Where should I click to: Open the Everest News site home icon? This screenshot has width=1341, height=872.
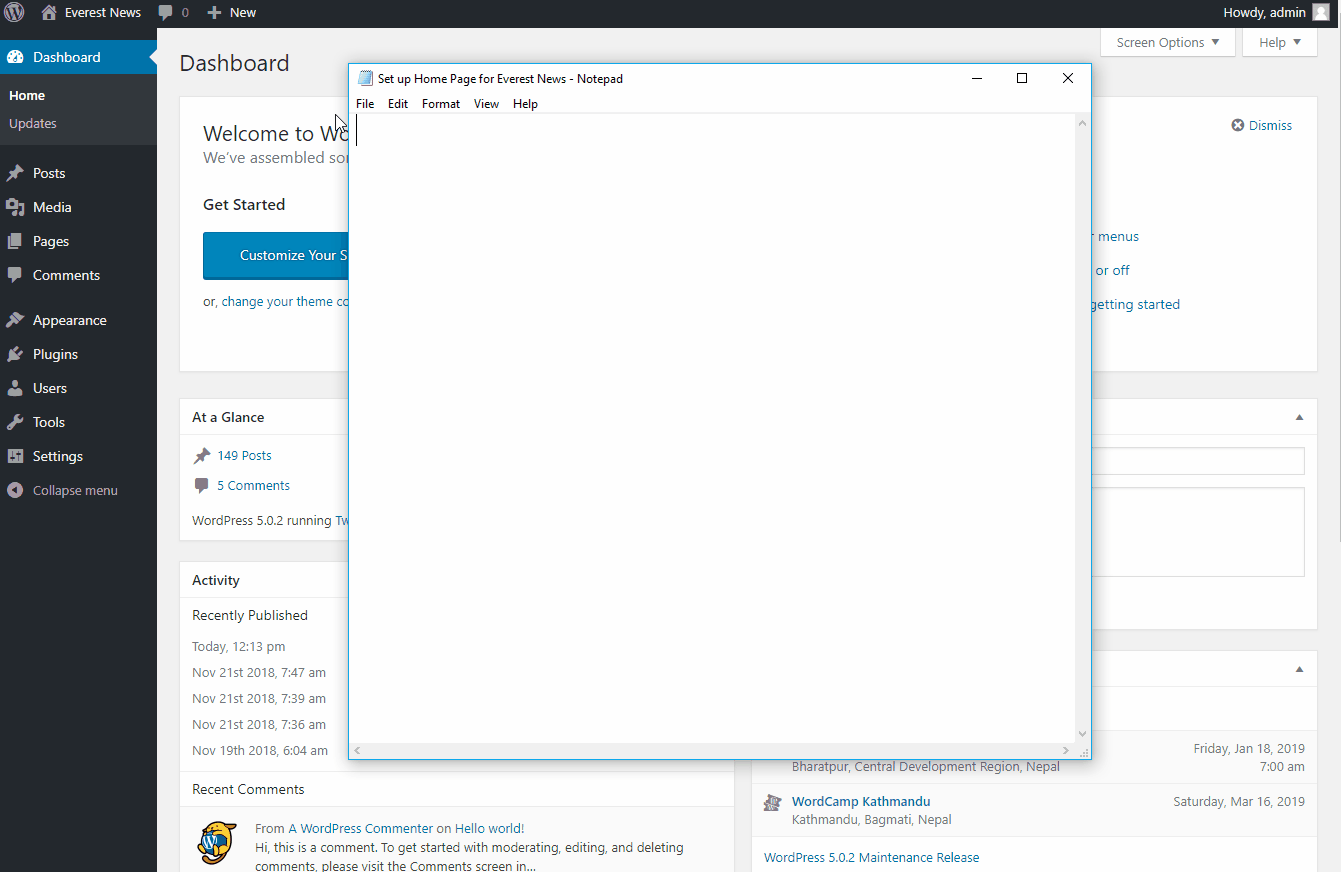click(49, 13)
